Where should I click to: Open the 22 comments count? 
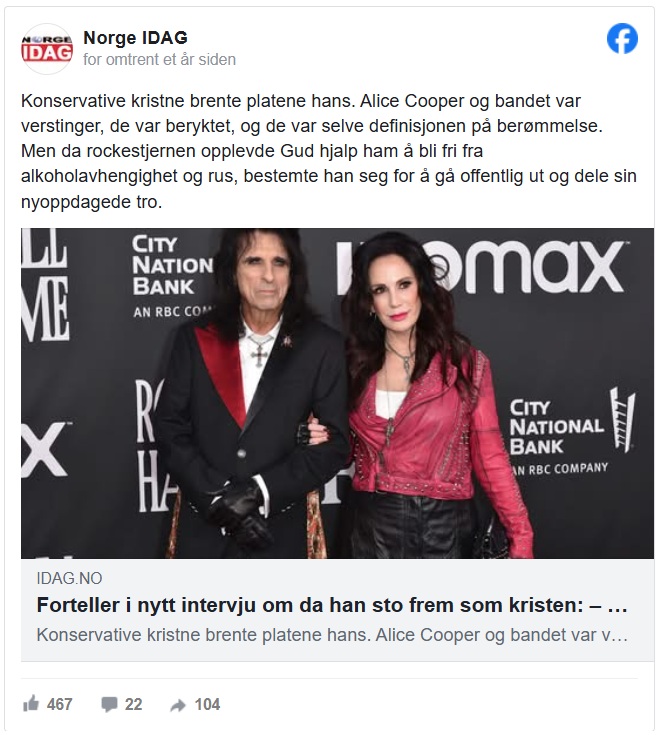tap(133, 704)
